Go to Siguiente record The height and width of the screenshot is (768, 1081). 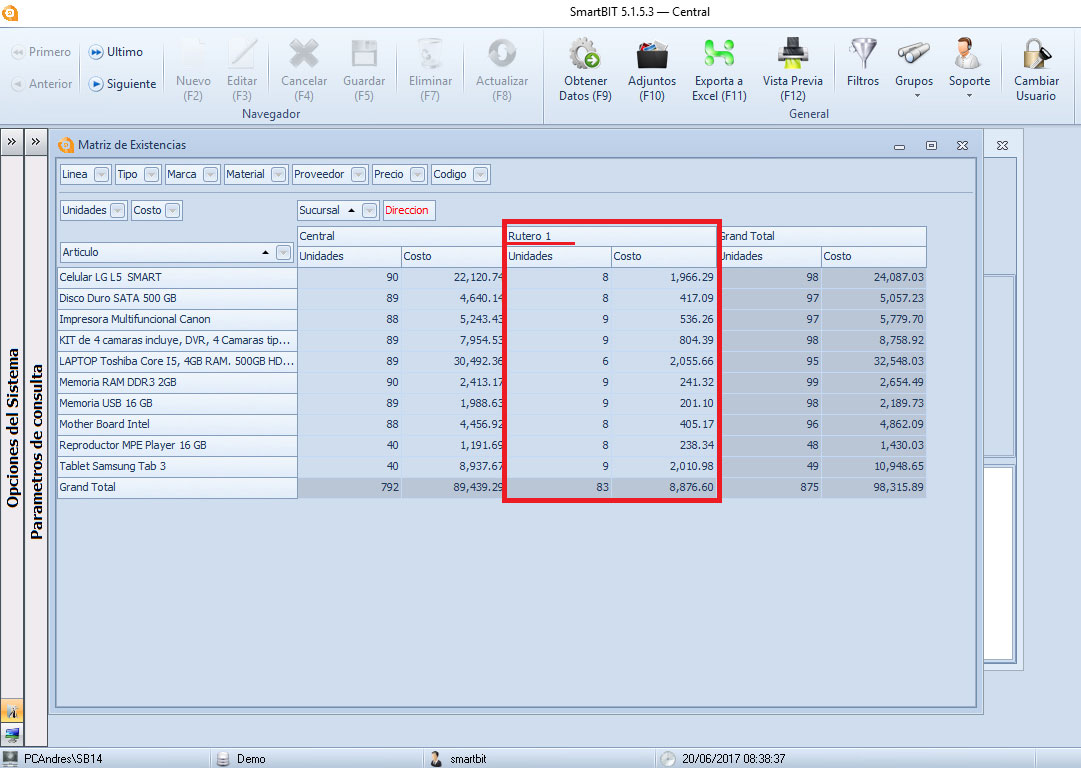pos(122,83)
